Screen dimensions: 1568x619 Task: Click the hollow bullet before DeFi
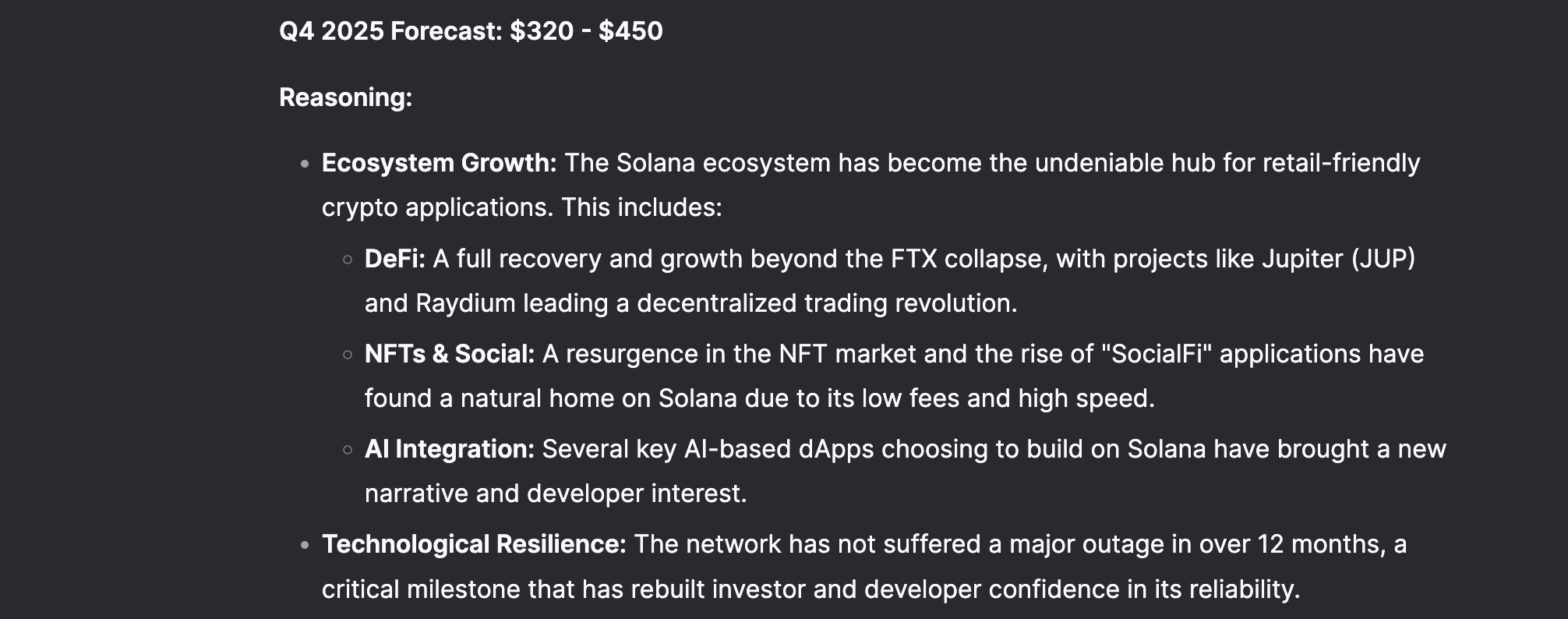(x=348, y=260)
